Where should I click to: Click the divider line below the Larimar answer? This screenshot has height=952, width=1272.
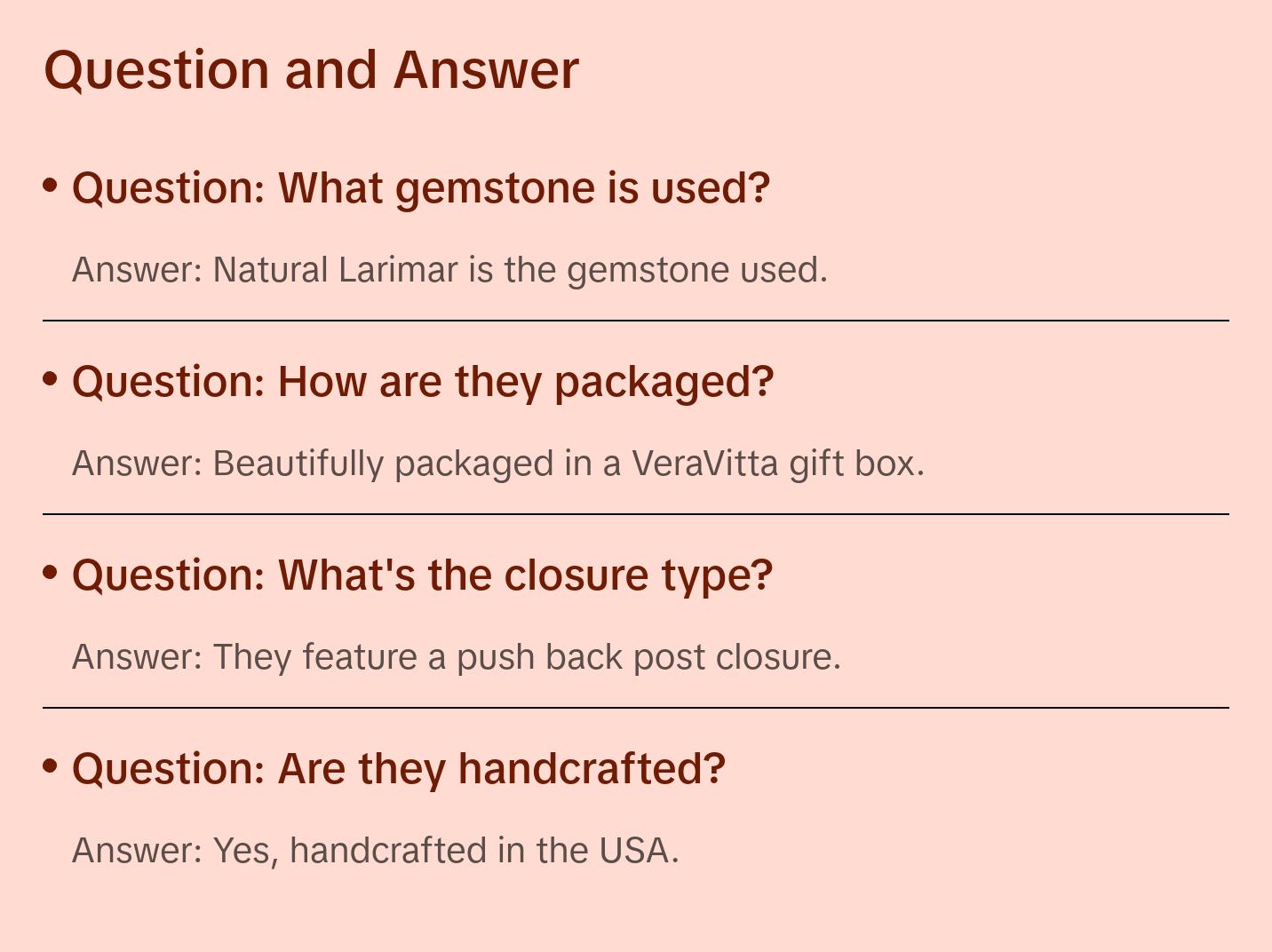coord(636,321)
